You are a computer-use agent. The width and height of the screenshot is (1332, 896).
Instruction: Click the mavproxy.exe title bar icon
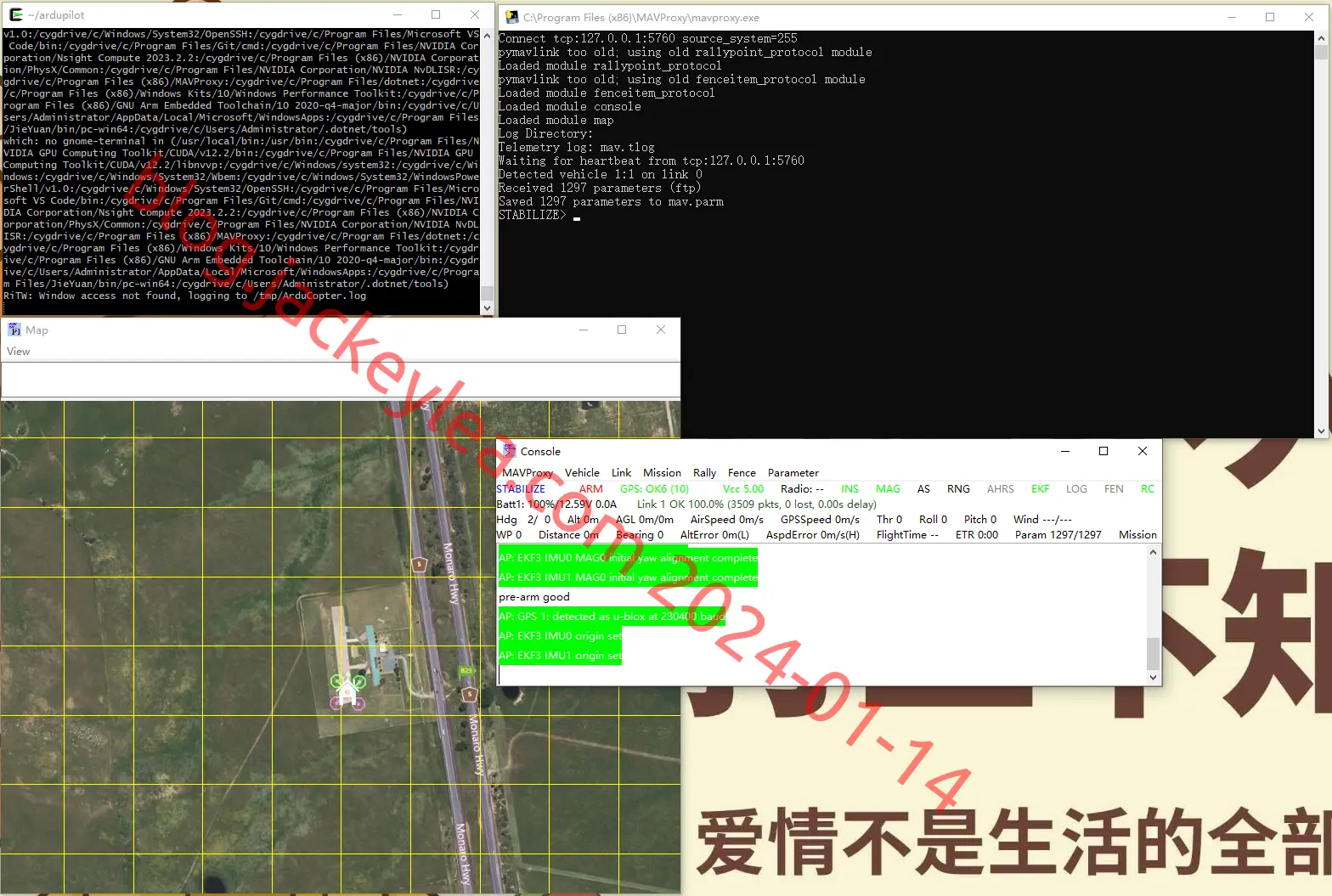coord(511,17)
